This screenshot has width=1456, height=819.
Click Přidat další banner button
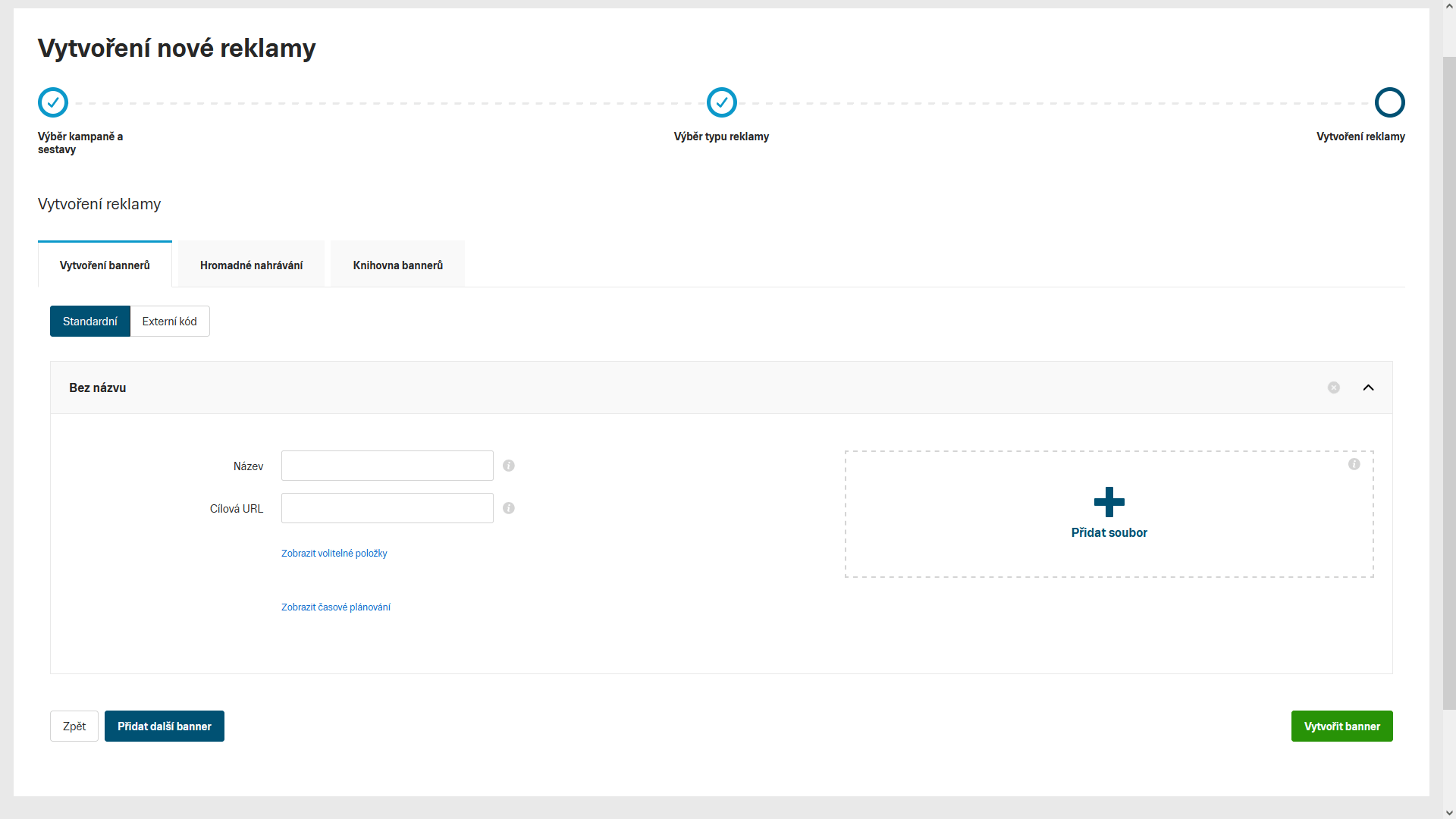click(165, 726)
